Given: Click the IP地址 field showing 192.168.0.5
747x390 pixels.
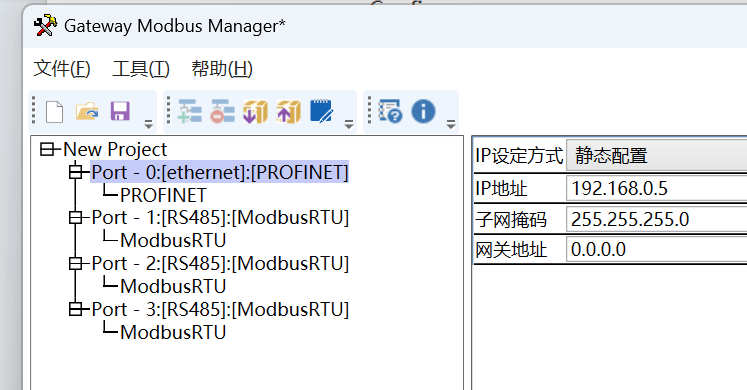Looking at the screenshot, I should 657,189.
